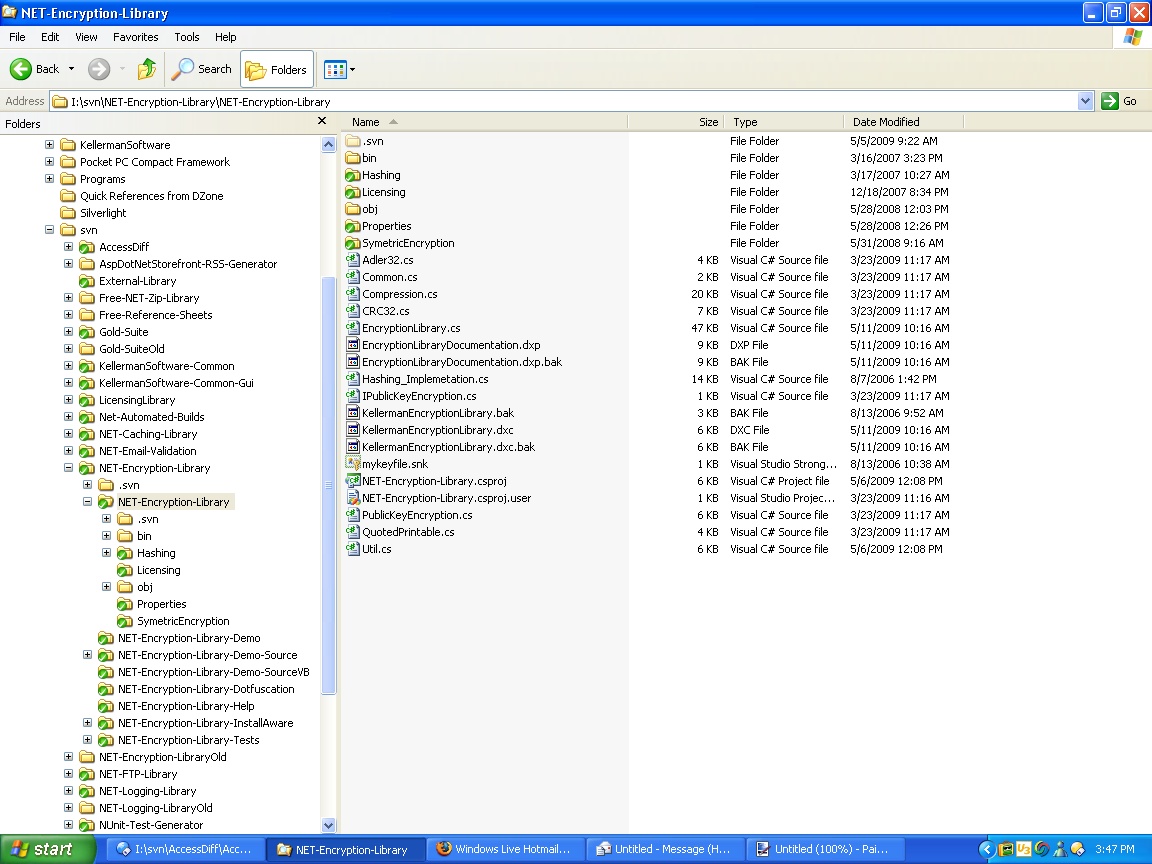Select the Hashing folder icon in file list
This screenshot has height=864, width=1152.
[x=353, y=175]
